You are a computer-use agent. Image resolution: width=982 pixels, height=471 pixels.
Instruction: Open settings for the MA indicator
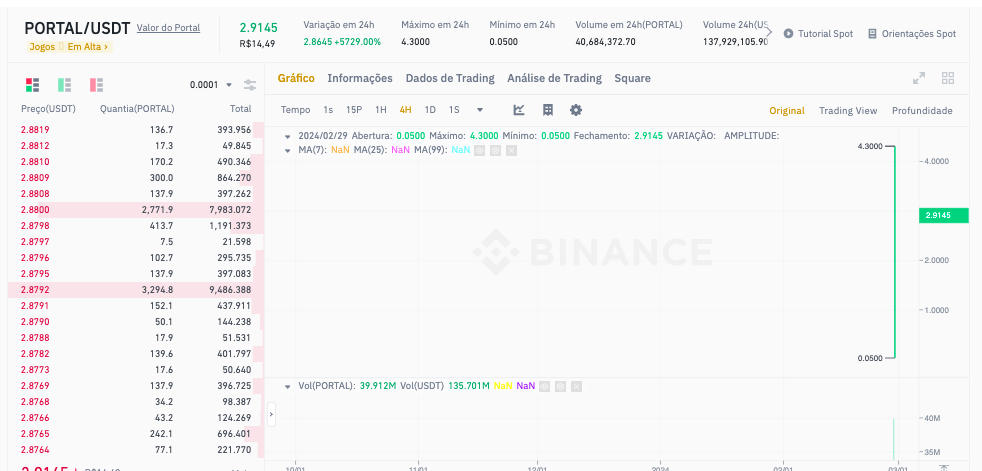click(495, 150)
